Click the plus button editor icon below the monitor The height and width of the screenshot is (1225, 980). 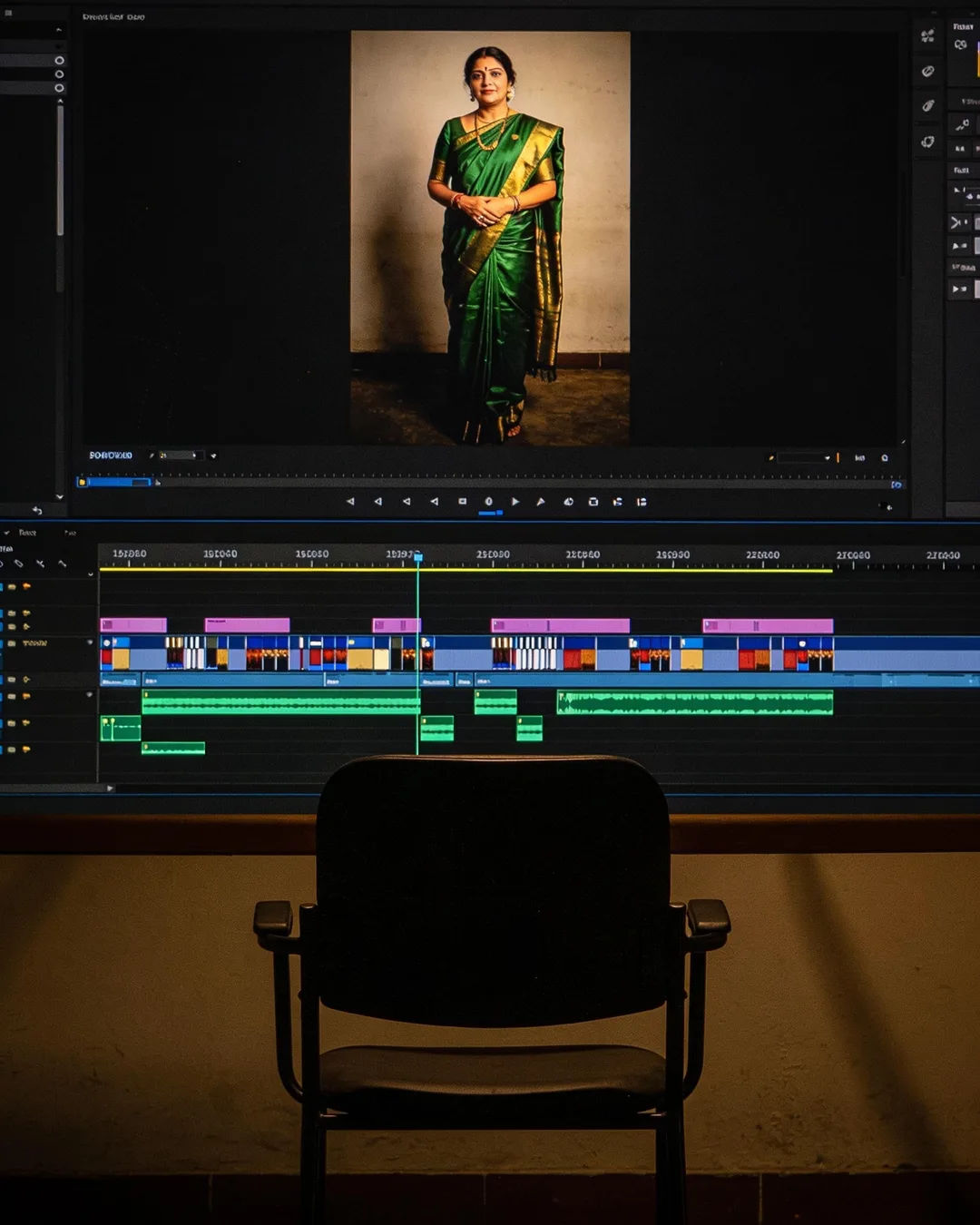[889, 507]
